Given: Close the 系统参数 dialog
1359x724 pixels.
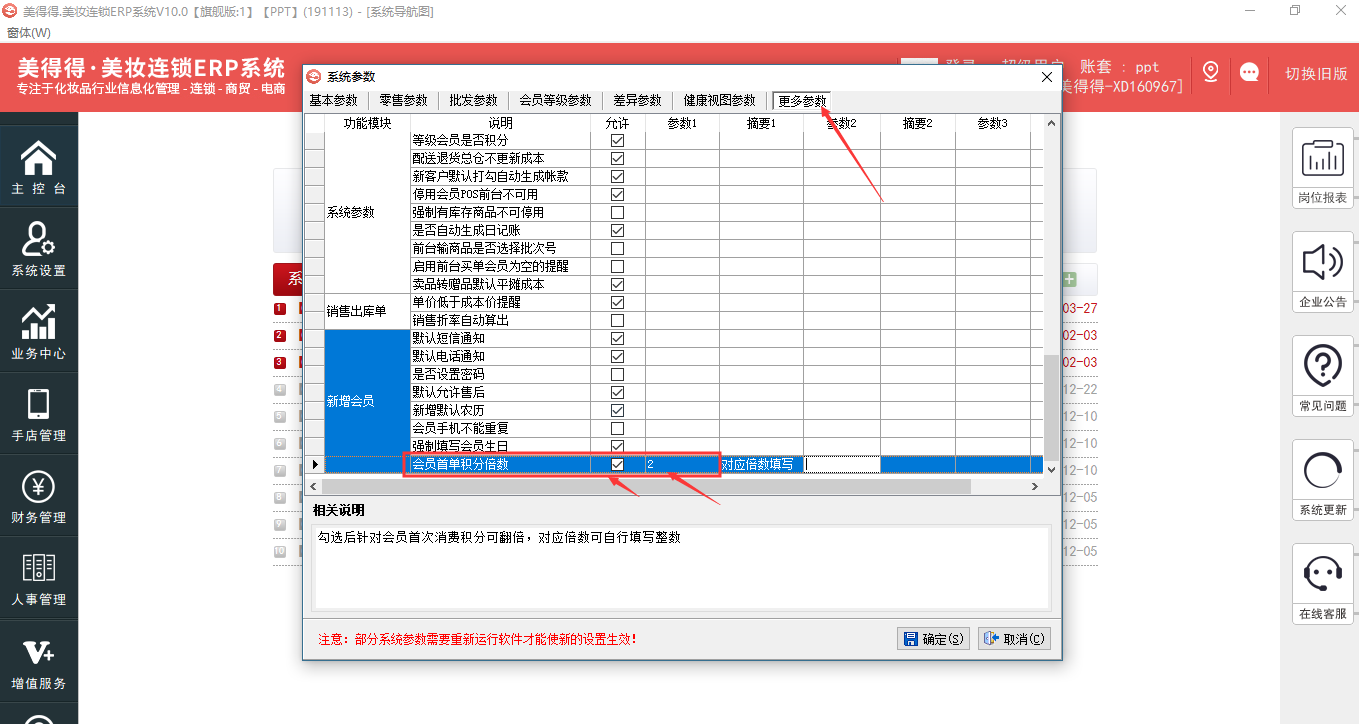Looking at the screenshot, I should (x=1047, y=77).
